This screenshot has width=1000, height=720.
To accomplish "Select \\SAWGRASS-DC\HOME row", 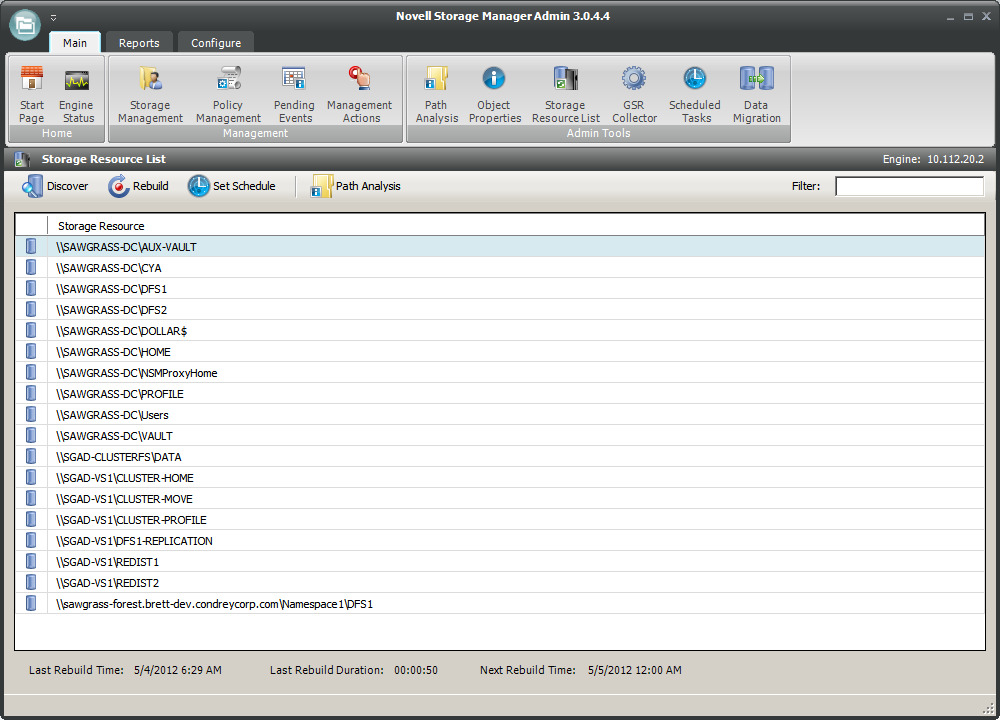I will (500, 352).
